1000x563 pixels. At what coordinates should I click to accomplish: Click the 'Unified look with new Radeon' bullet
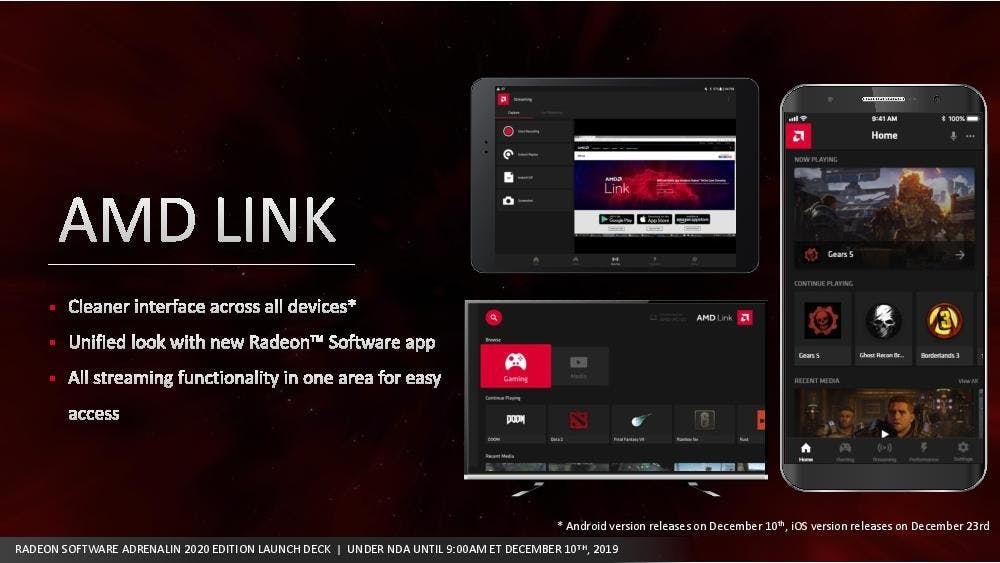pyautogui.click(x=252, y=342)
